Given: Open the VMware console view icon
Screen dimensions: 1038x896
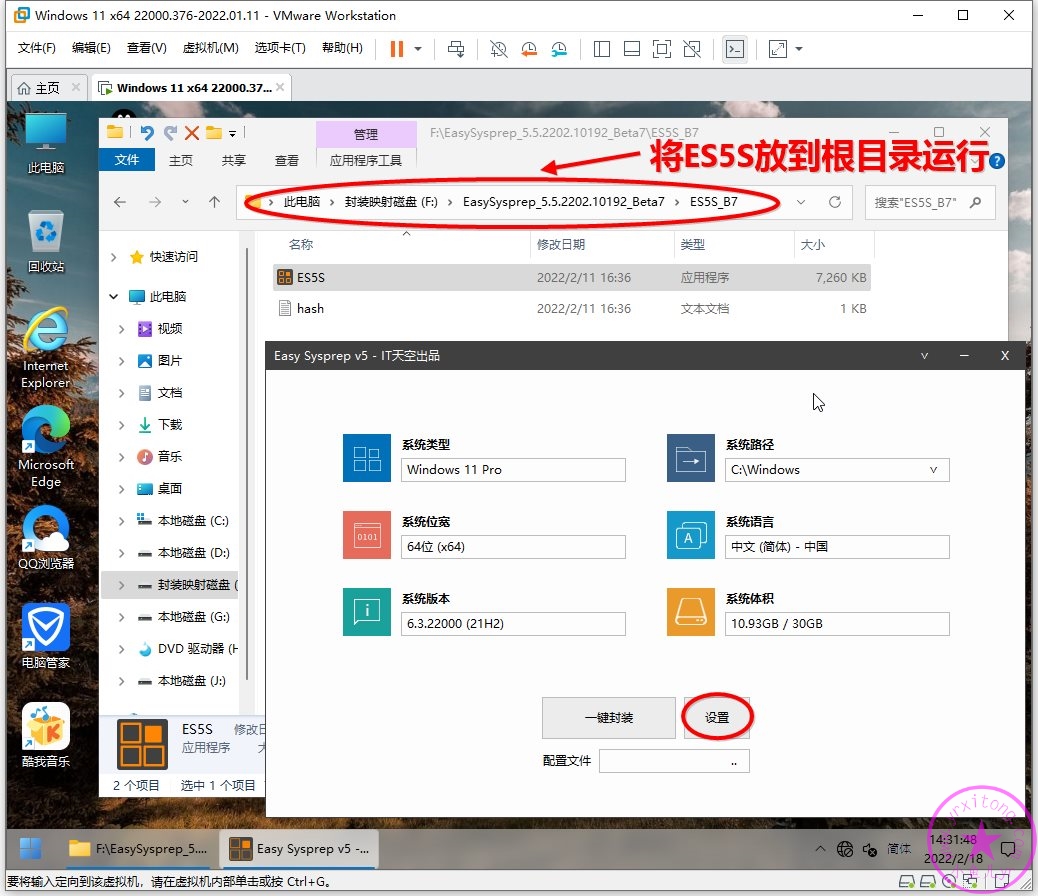Looking at the screenshot, I should (735, 49).
